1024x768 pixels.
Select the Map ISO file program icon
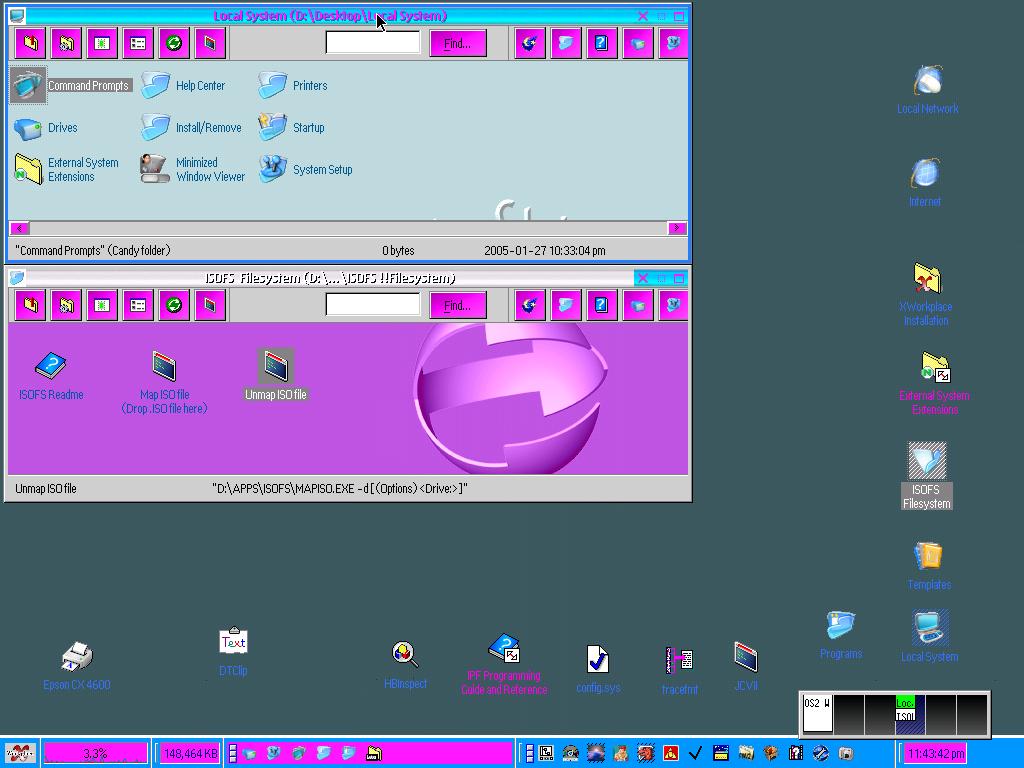coord(164,367)
